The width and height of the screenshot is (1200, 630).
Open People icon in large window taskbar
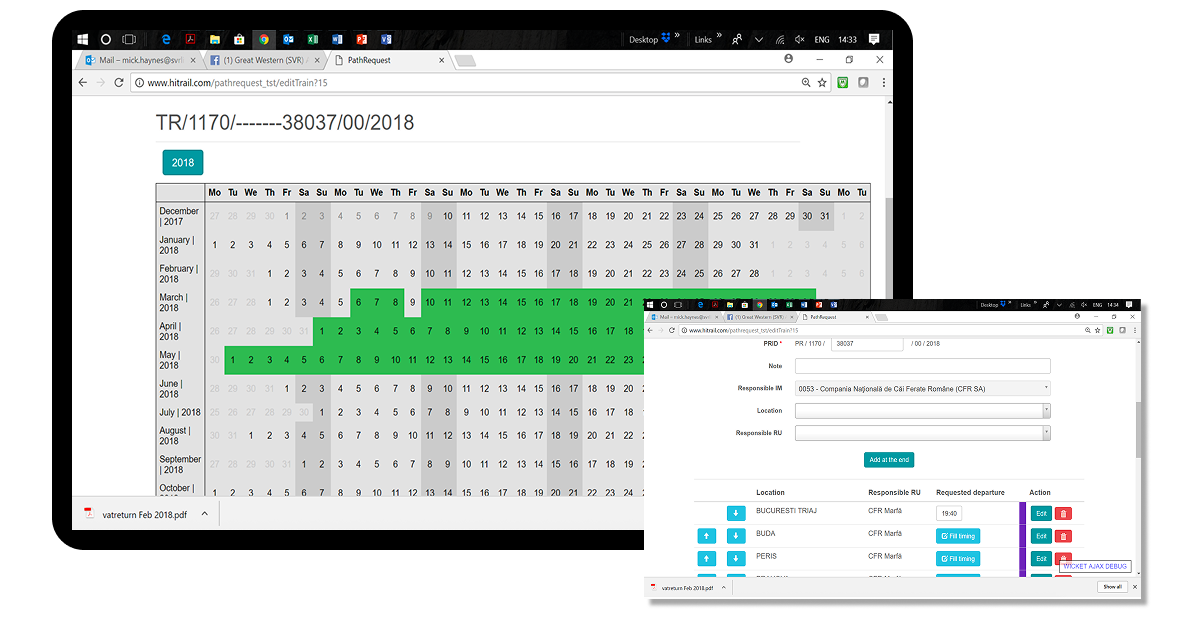(737, 40)
